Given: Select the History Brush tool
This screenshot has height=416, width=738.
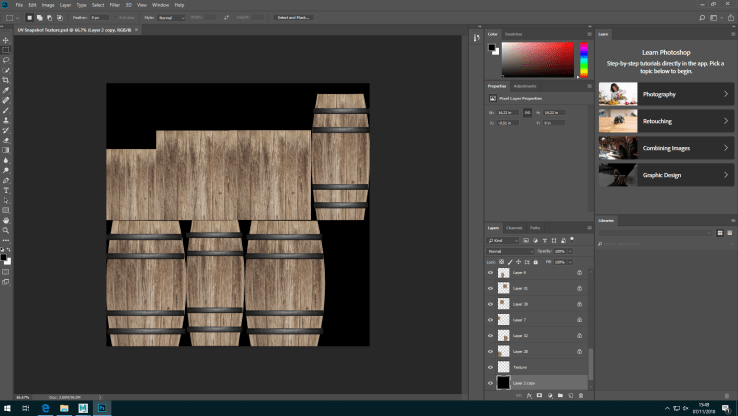Looking at the screenshot, I should click(6, 130).
